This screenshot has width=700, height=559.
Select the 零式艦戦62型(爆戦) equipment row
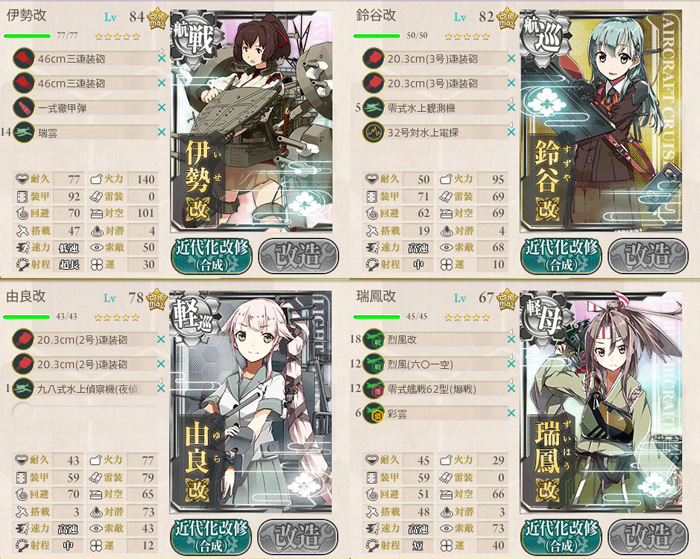point(435,389)
